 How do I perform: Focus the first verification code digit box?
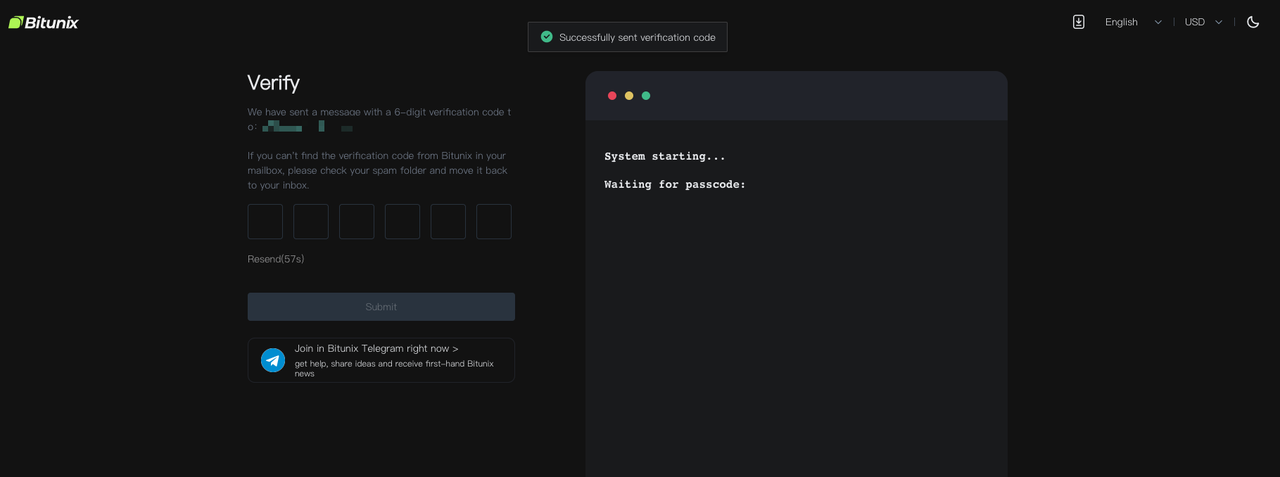coord(265,222)
